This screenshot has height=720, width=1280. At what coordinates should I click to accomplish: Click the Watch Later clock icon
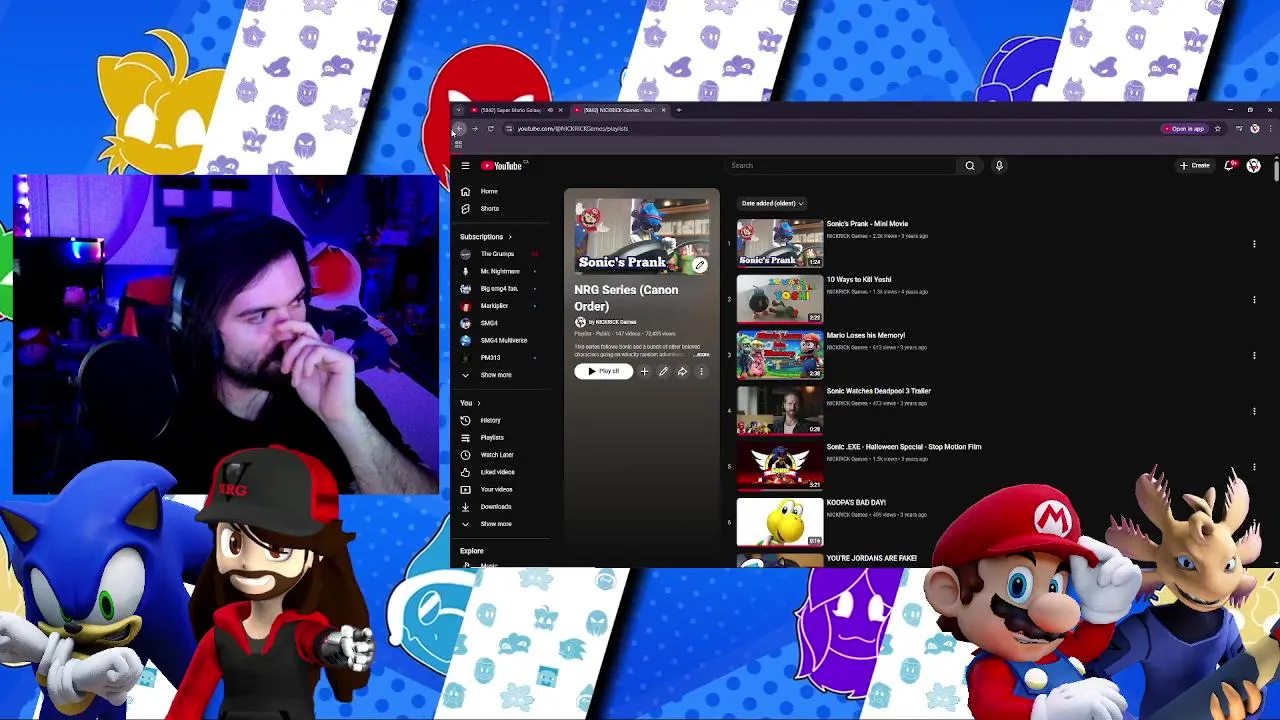tap(465, 455)
